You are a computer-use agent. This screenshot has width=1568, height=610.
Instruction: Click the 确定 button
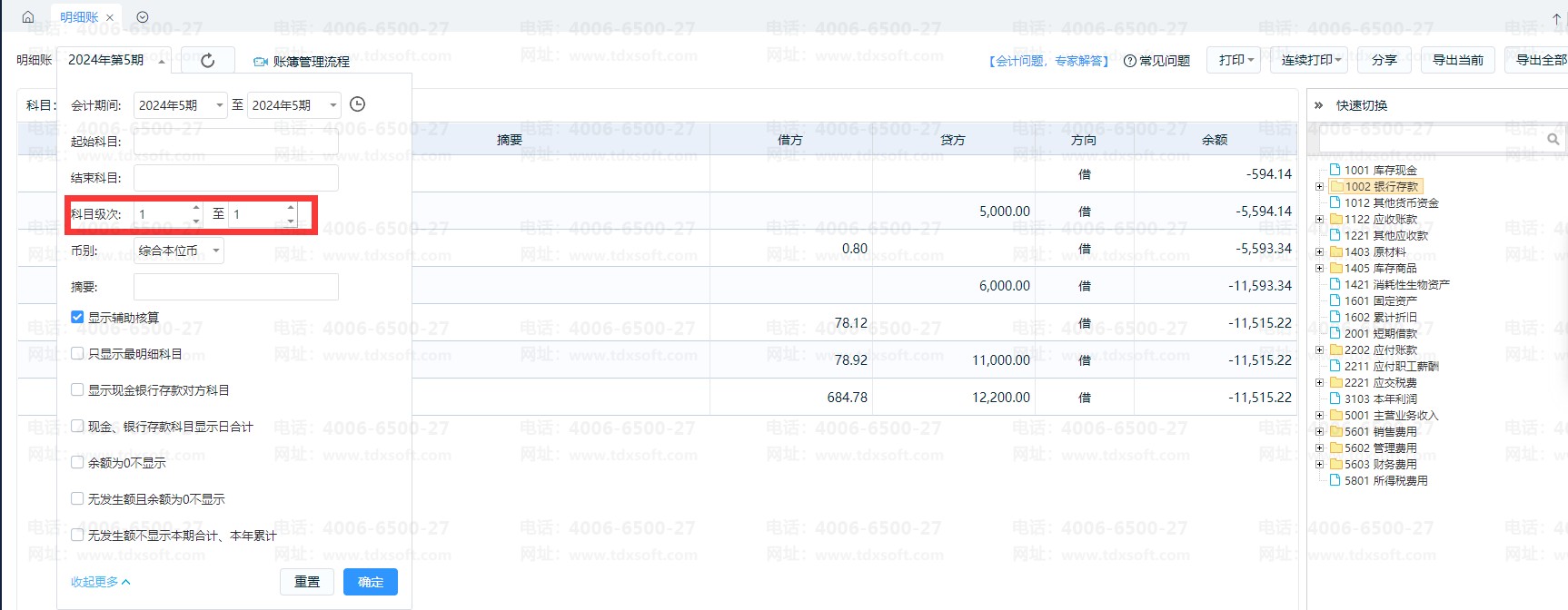370,582
